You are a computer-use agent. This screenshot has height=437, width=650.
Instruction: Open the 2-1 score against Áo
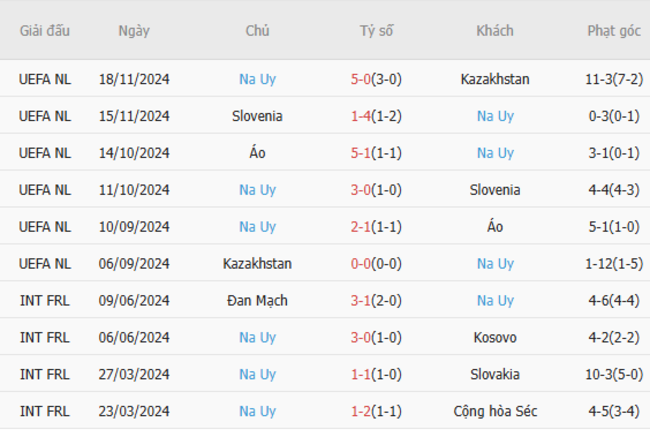[362, 227]
